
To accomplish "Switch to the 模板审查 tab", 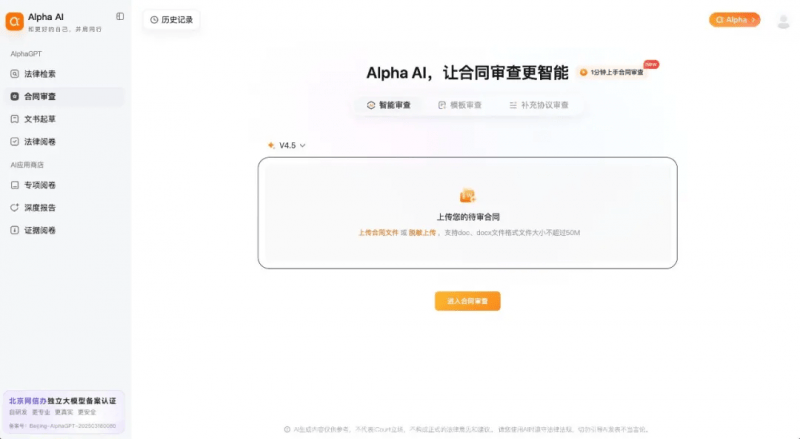I will 460,105.
